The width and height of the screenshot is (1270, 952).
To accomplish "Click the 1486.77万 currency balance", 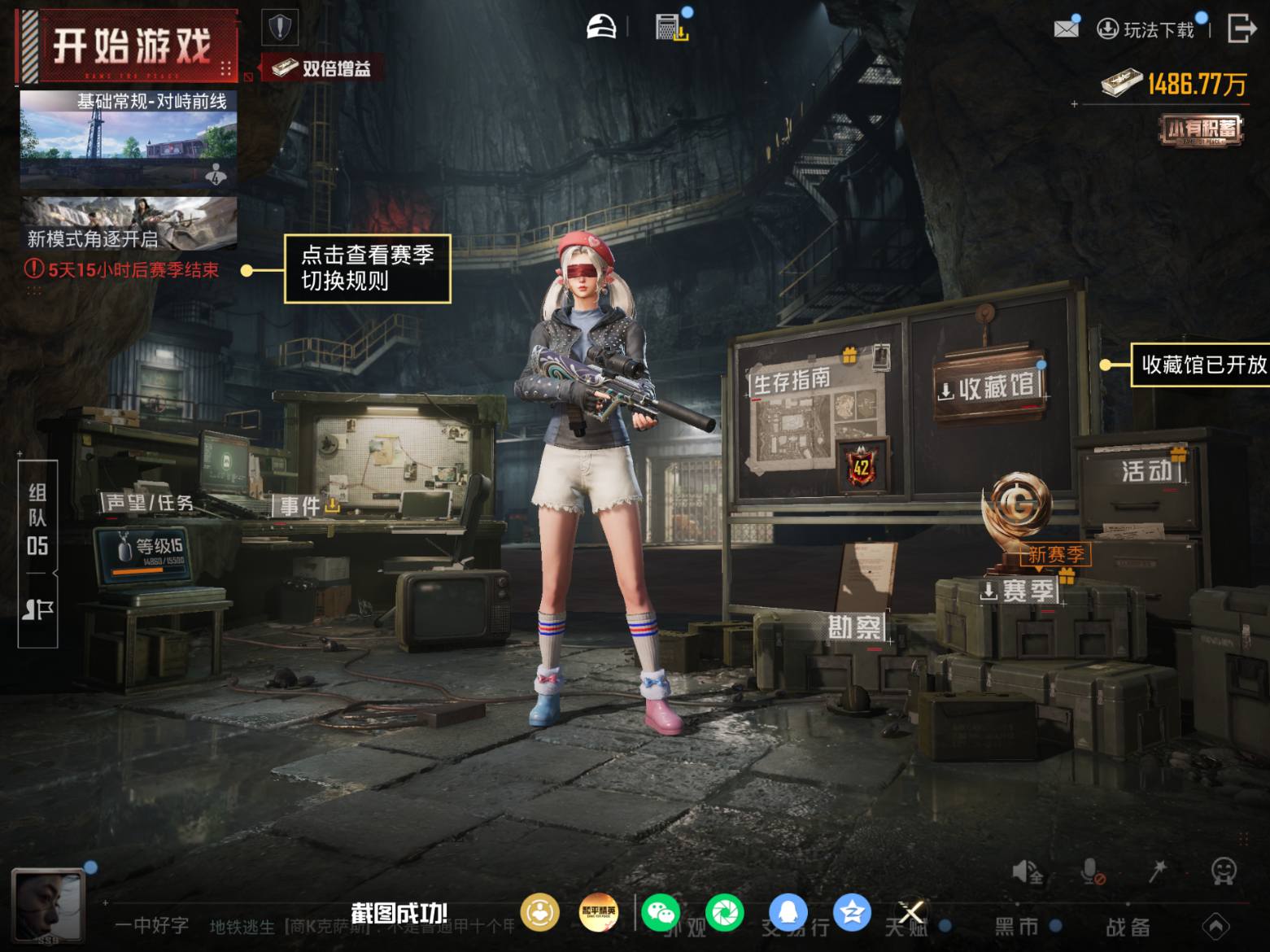I will point(1174,83).
